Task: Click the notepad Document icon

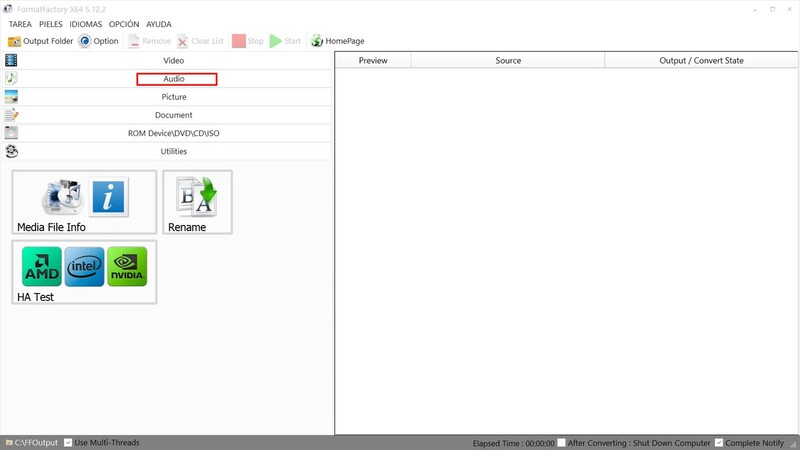Action: point(11,115)
